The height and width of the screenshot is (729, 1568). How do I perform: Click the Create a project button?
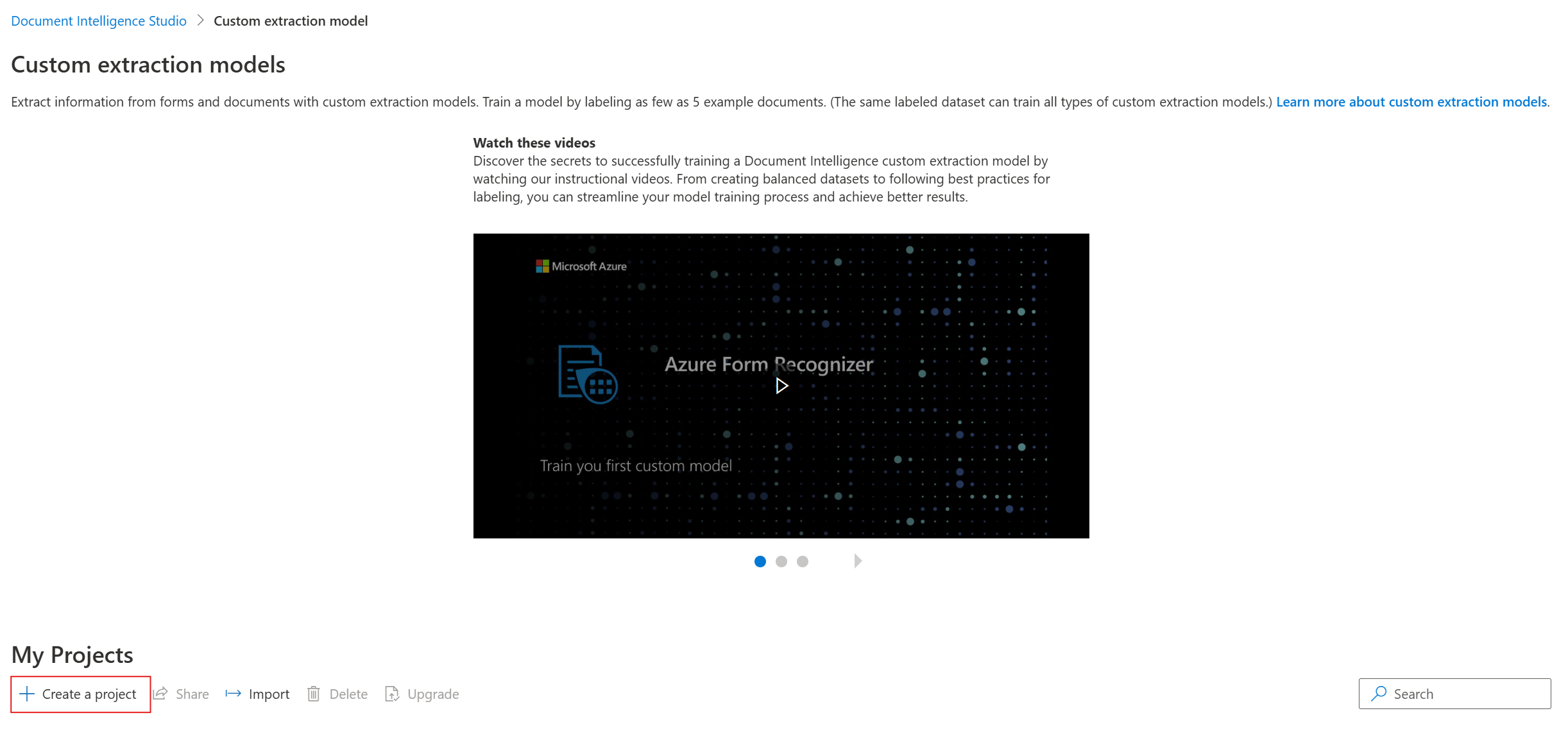[79, 693]
